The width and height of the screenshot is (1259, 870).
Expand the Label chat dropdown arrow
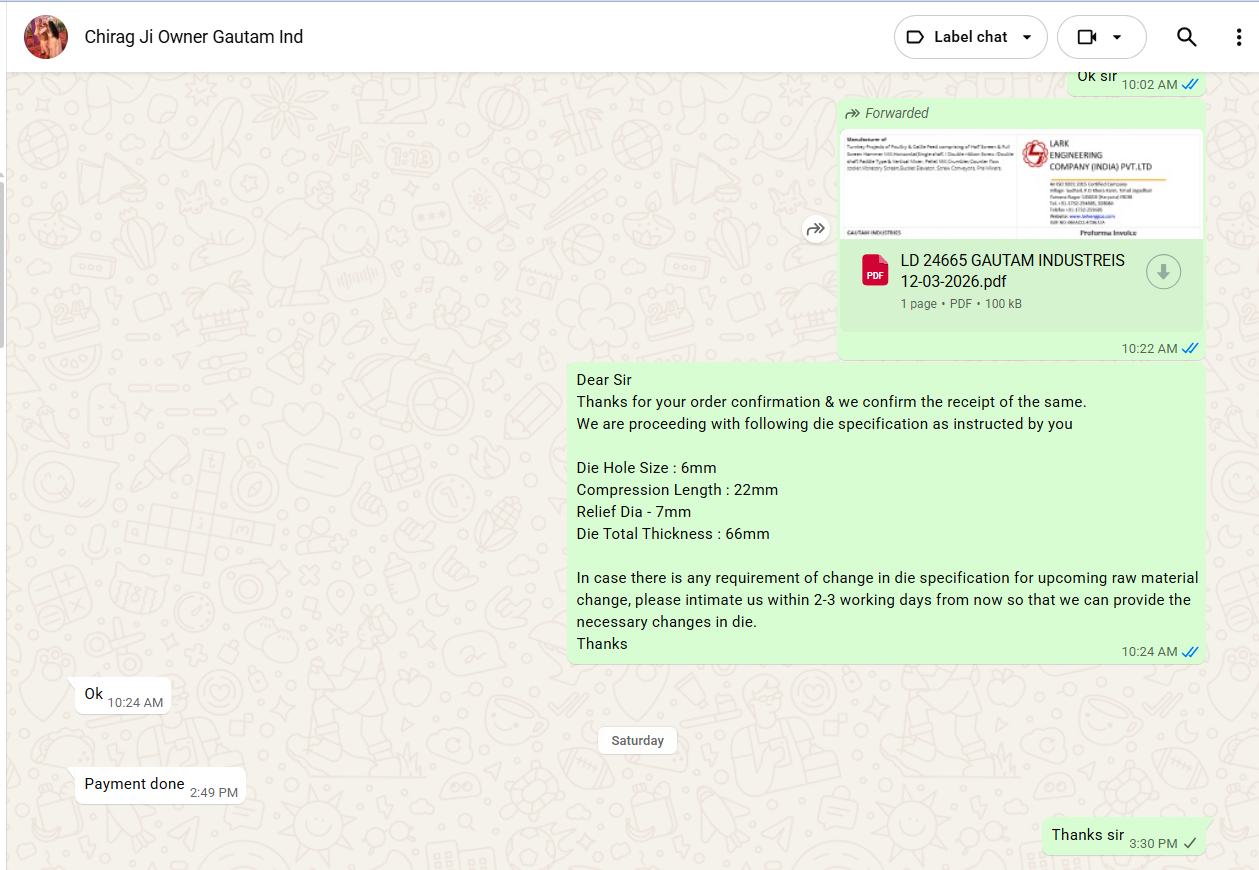1026,38
